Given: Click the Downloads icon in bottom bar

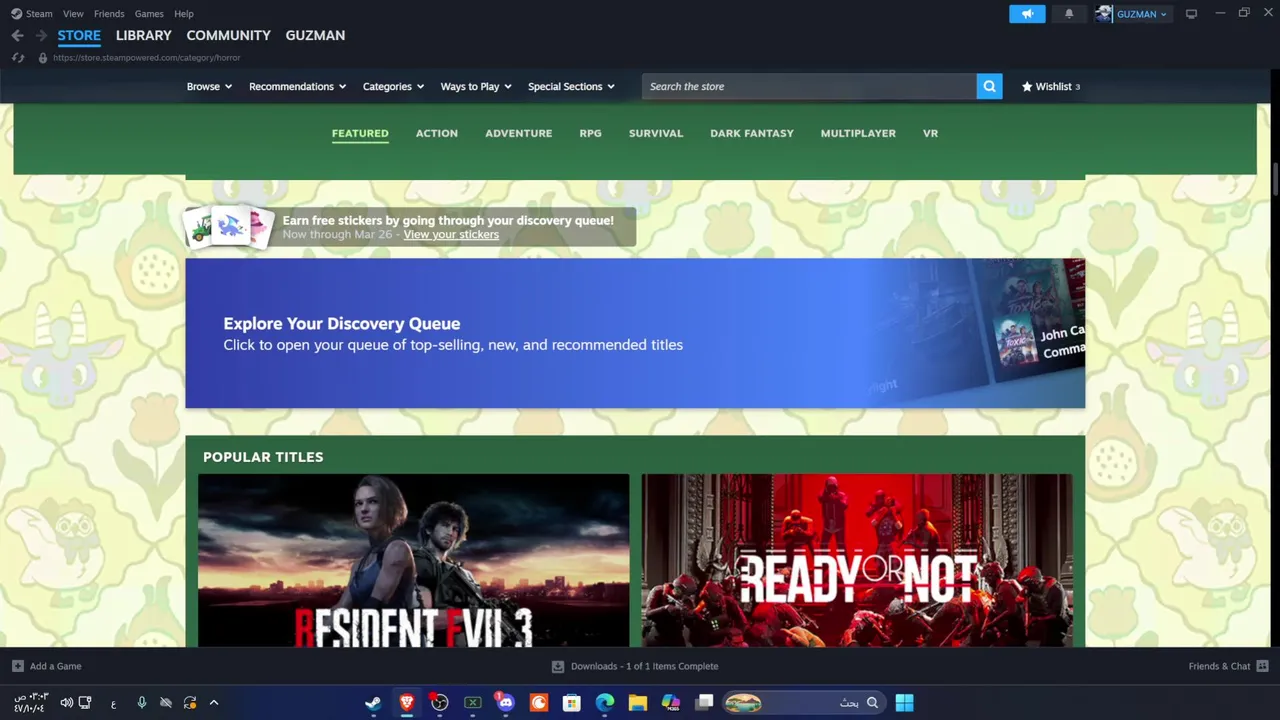Looking at the screenshot, I should [x=558, y=666].
